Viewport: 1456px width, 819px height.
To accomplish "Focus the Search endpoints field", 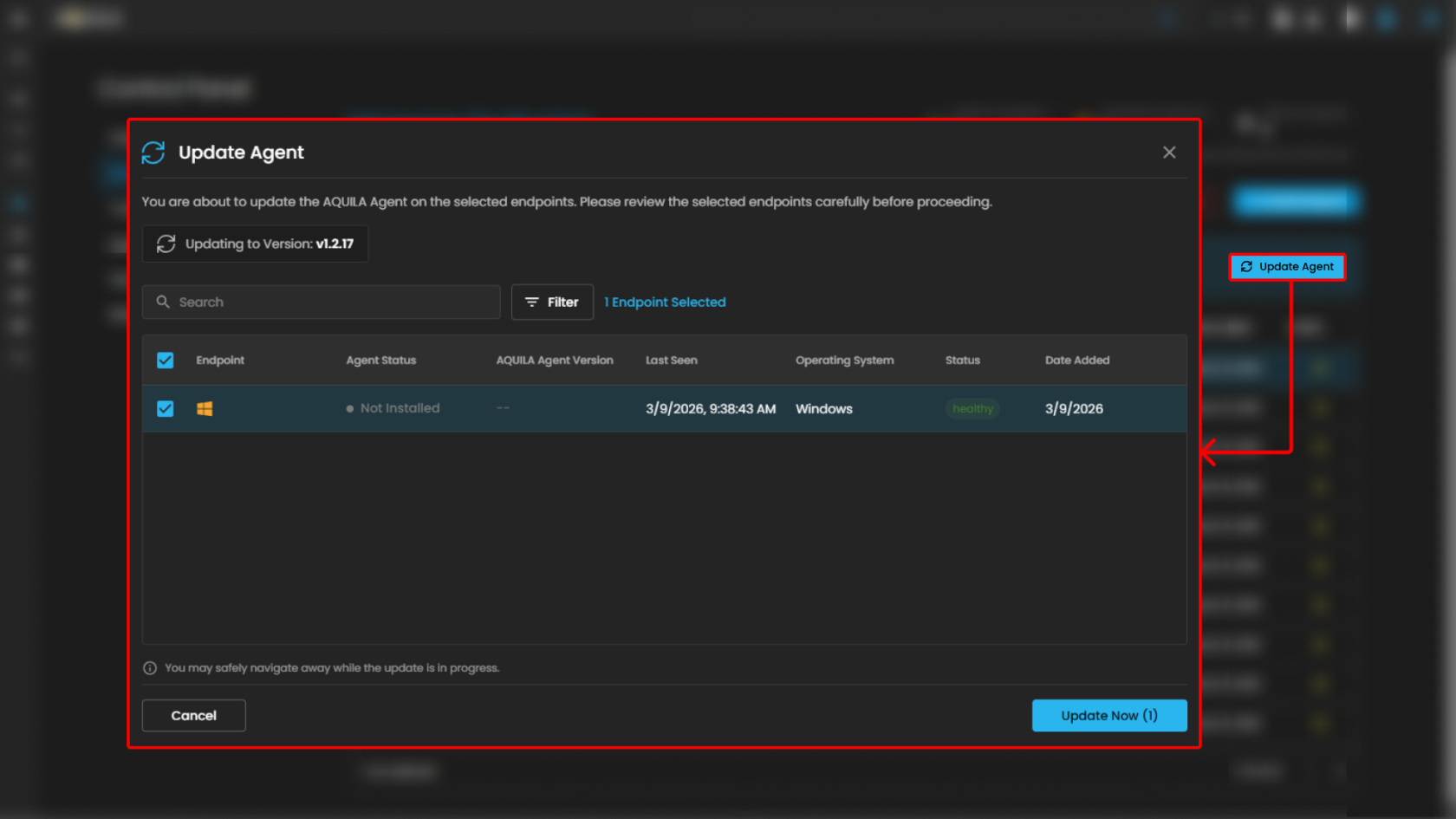I will coord(334,302).
